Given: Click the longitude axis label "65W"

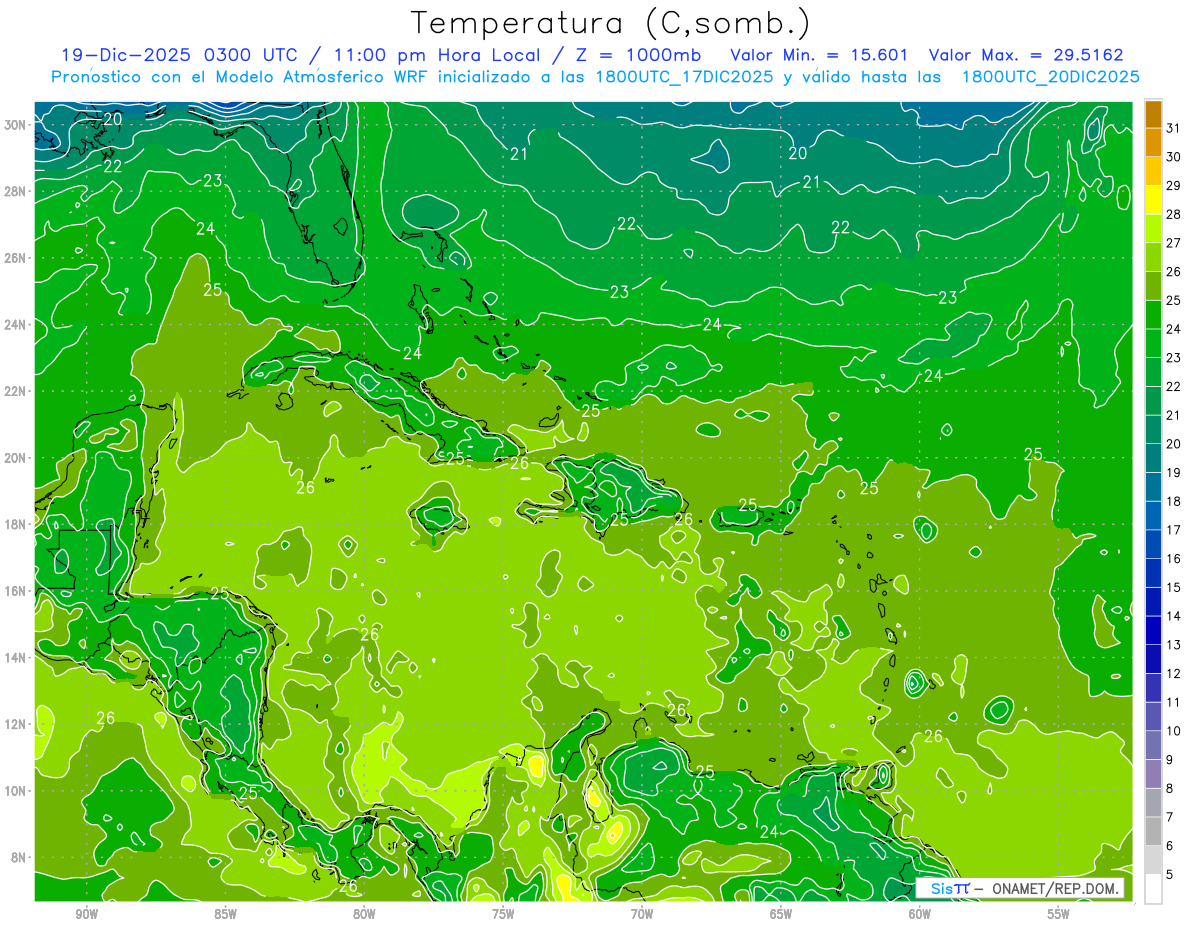Looking at the screenshot, I should click(x=781, y=915).
